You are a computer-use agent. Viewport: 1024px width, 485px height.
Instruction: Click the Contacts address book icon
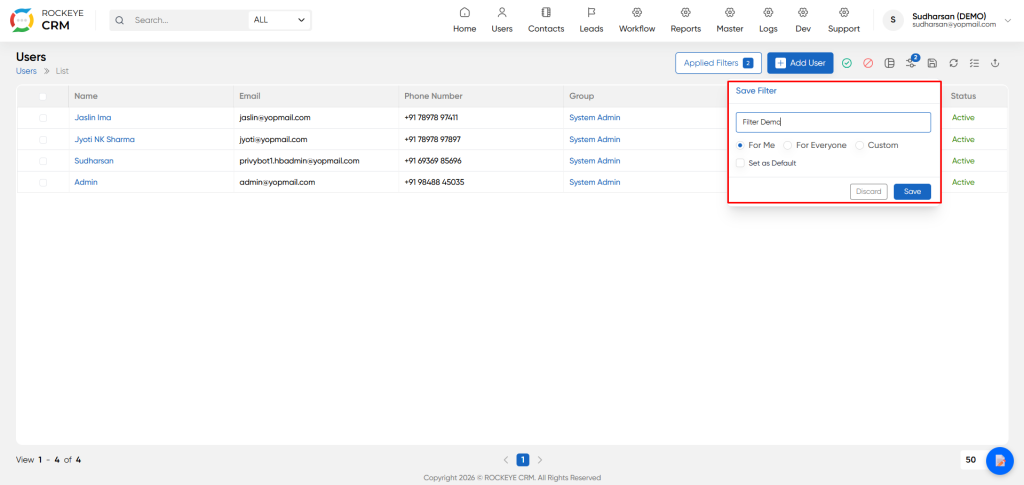(546, 12)
